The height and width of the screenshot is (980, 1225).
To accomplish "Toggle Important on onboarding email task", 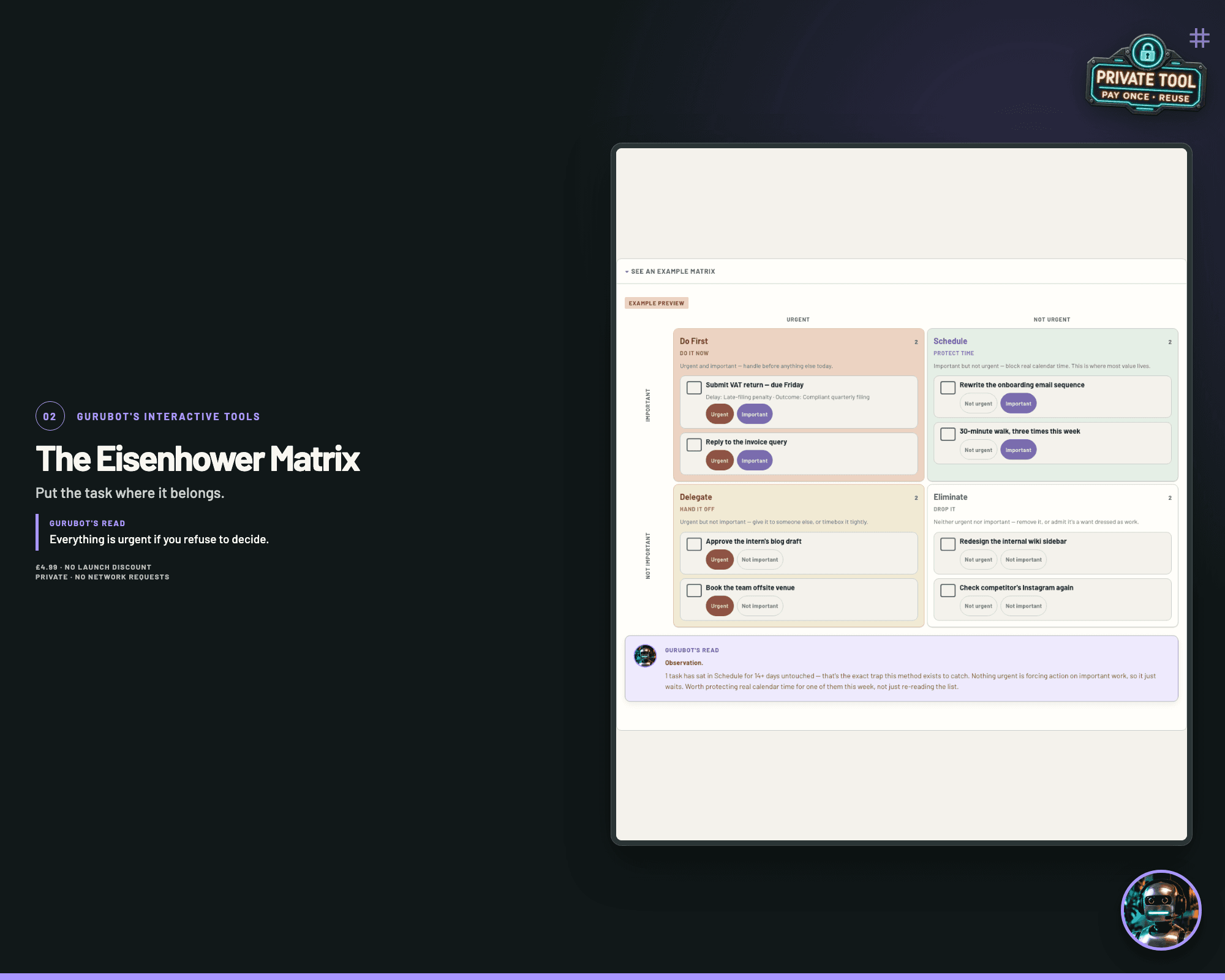I will (1019, 404).
